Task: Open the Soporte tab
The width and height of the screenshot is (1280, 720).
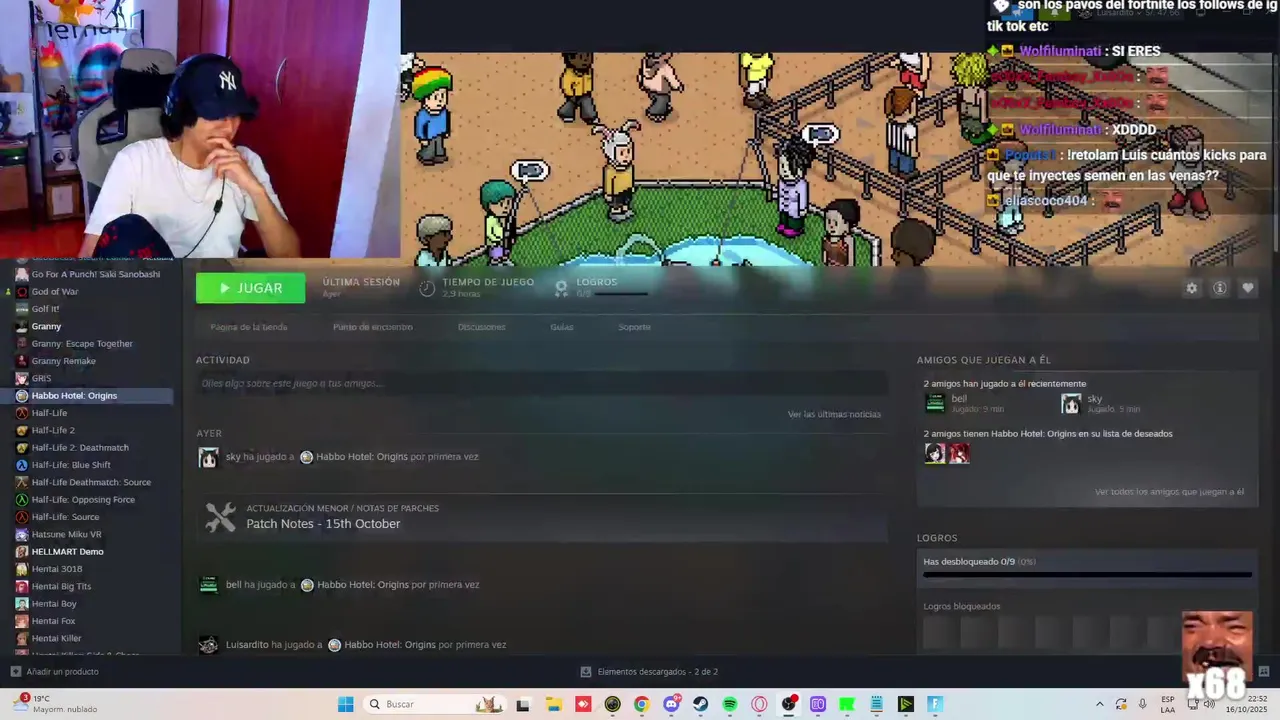Action: (634, 327)
